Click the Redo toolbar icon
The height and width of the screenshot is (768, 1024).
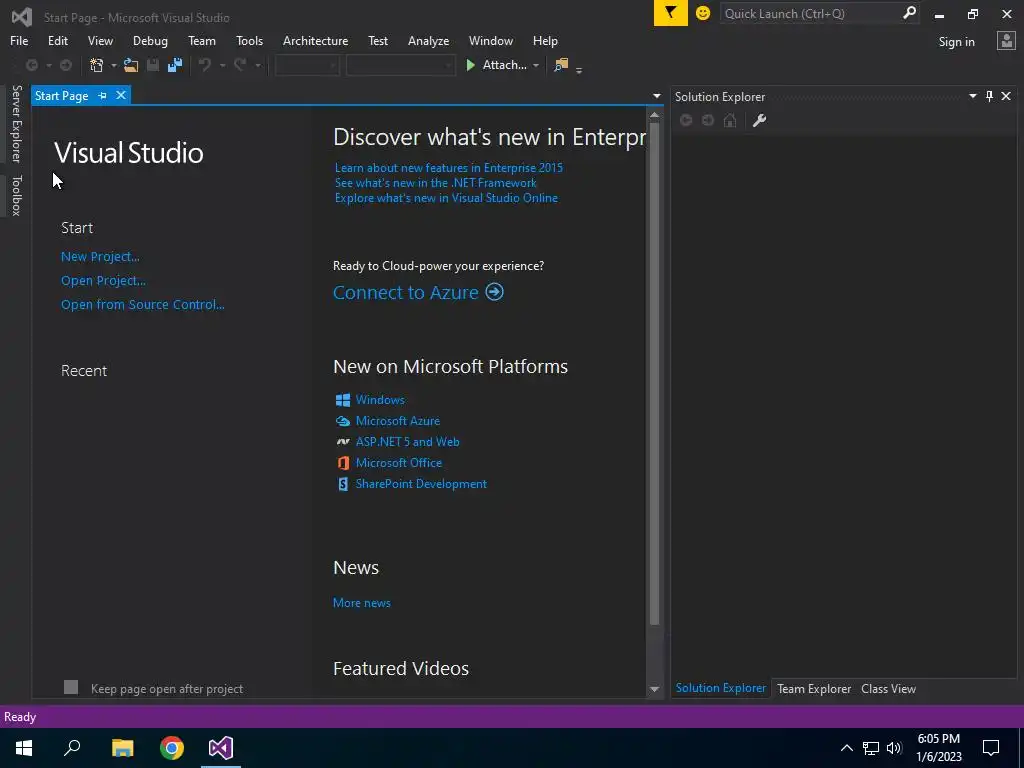tap(240, 65)
